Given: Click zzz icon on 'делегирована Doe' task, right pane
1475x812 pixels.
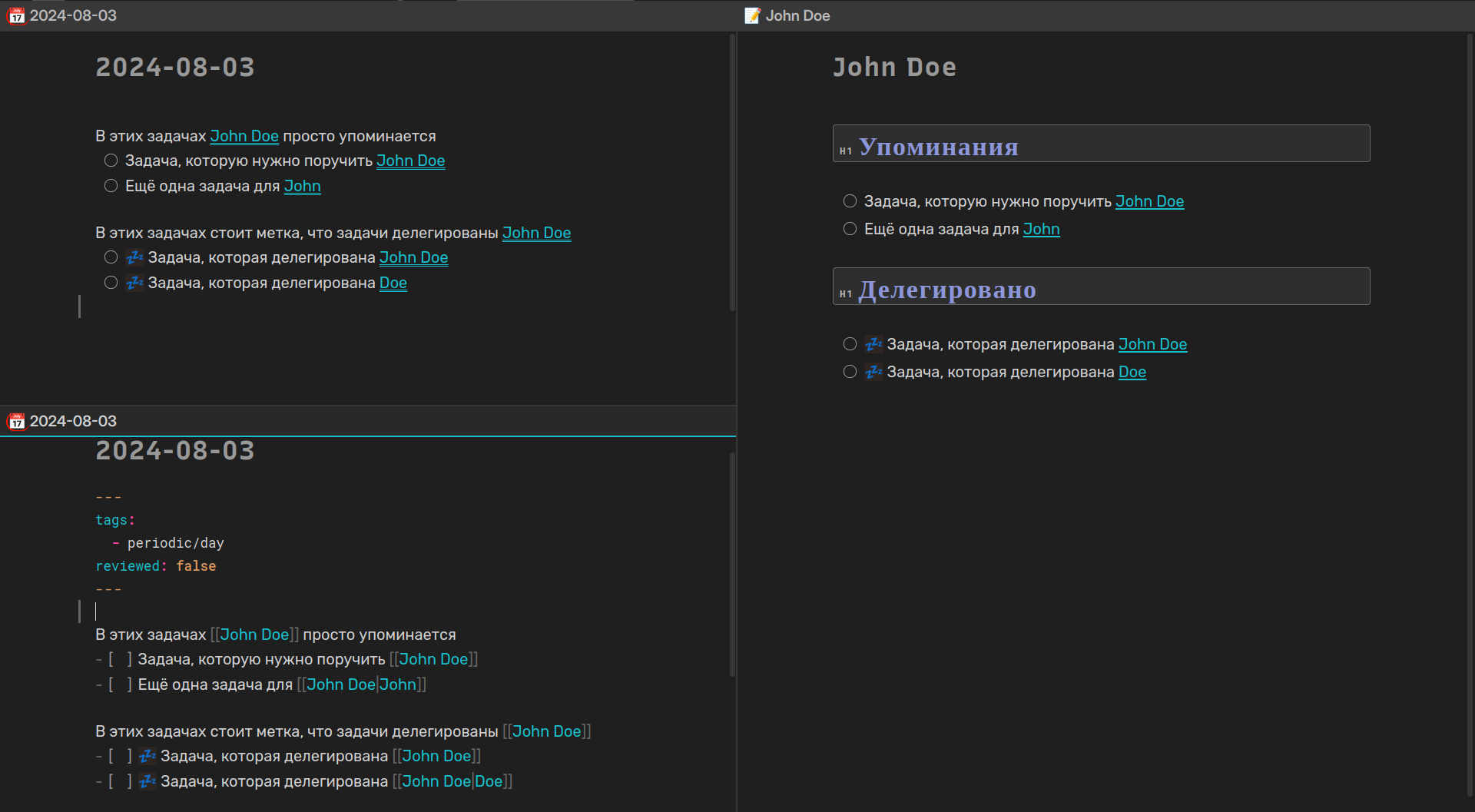Looking at the screenshot, I should click(x=874, y=372).
